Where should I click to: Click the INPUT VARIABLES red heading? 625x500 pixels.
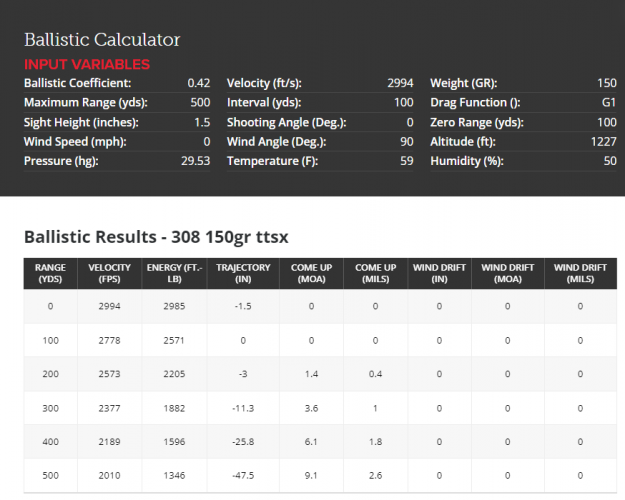click(87, 64)
